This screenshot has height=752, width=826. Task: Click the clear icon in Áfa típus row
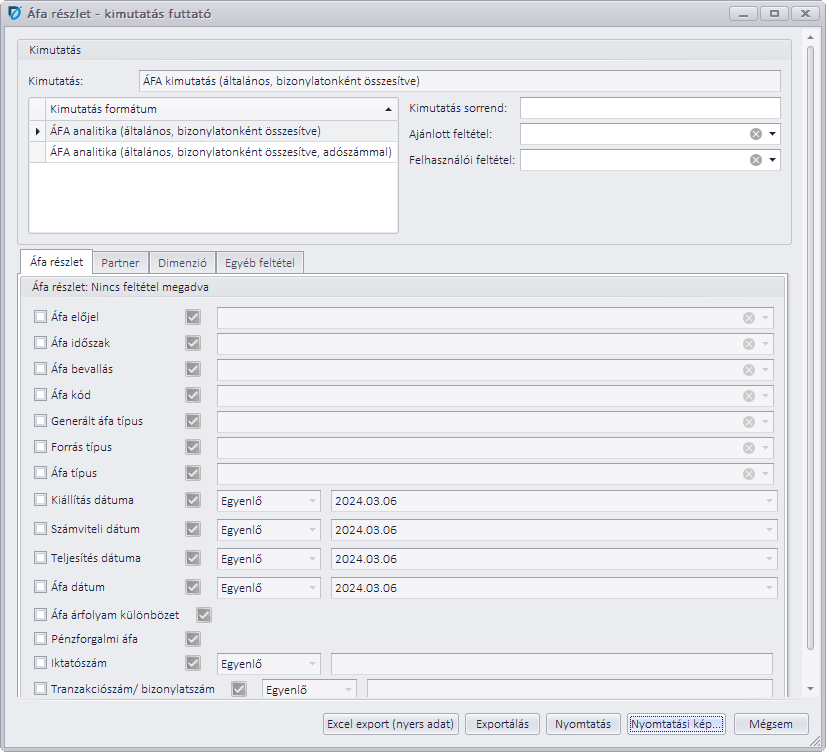pos(748,474)
